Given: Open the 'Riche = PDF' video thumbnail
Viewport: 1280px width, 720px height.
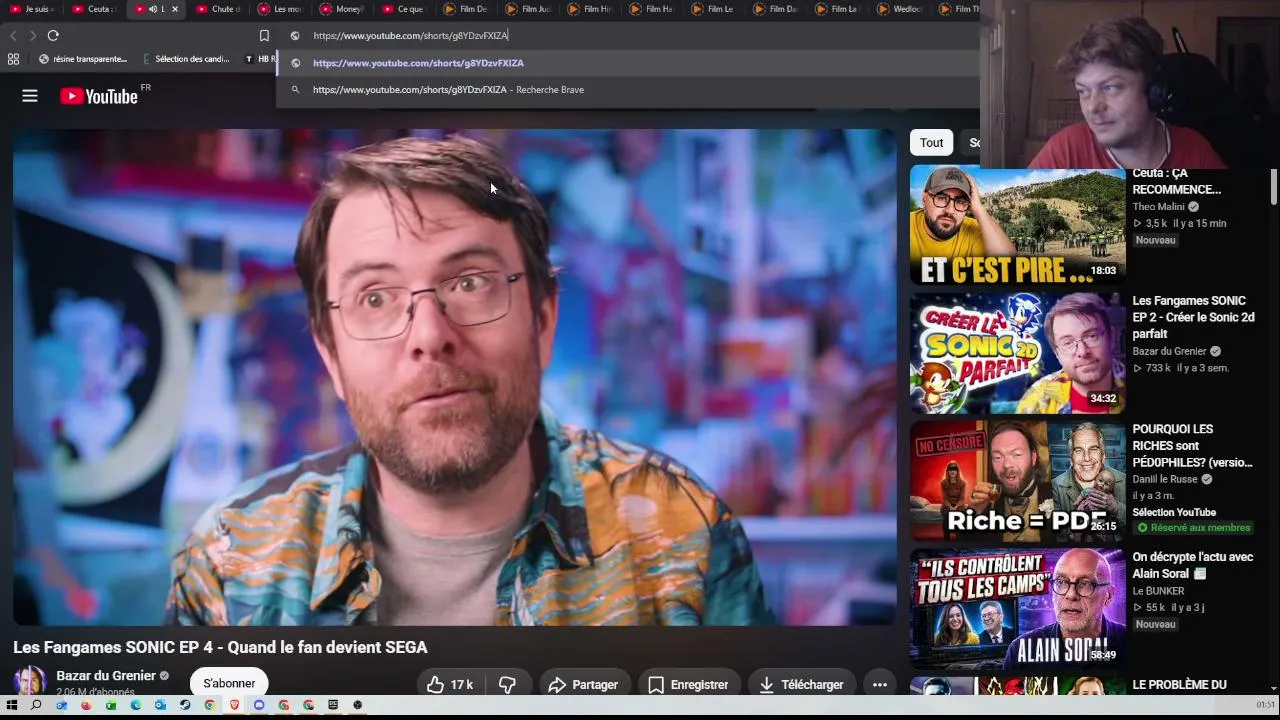Looking at the screenshot, I should [1018, 481].
